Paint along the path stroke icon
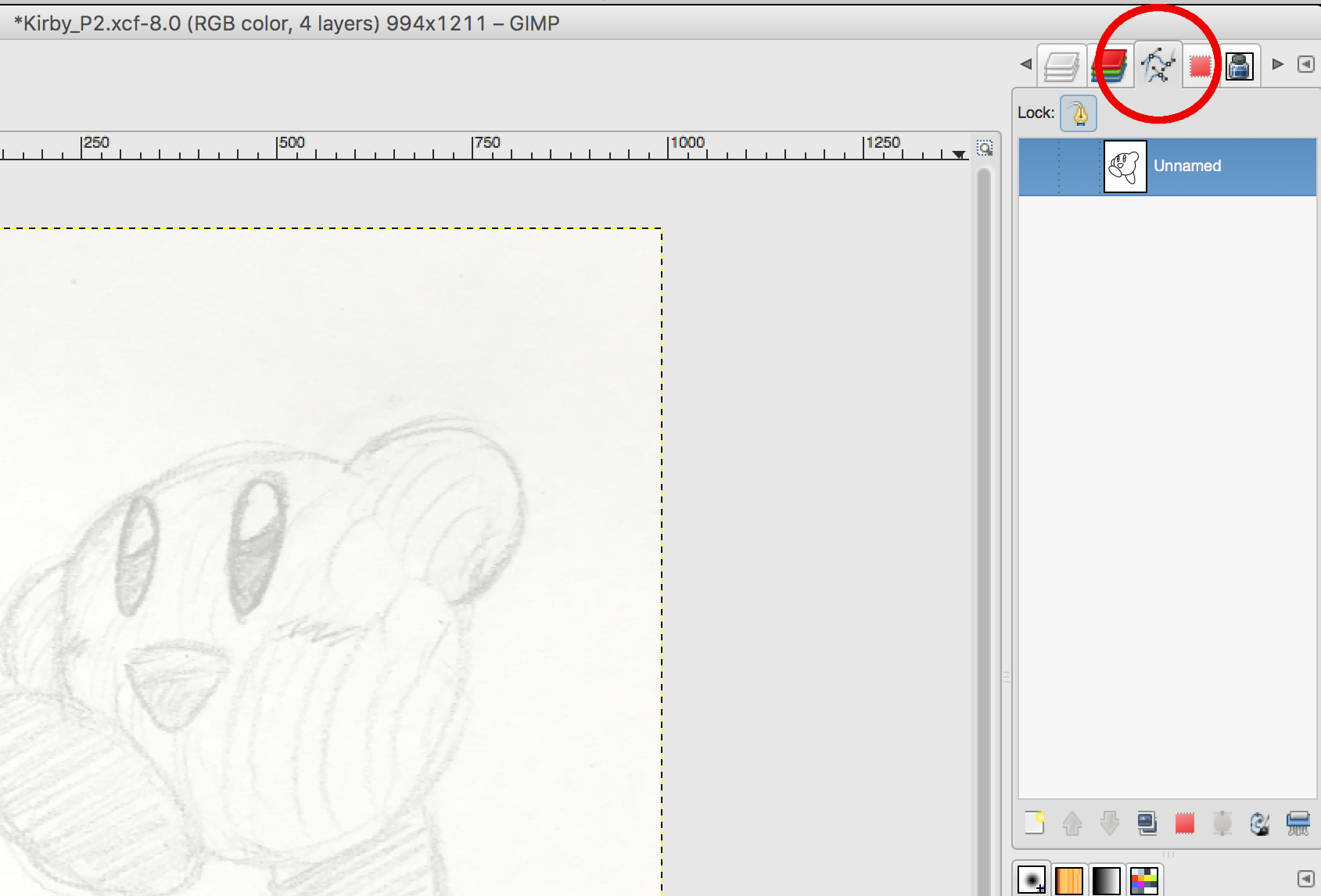The width and height of the screenshot is (1321, 896). pyautogui.click(x=1260, y=823)
